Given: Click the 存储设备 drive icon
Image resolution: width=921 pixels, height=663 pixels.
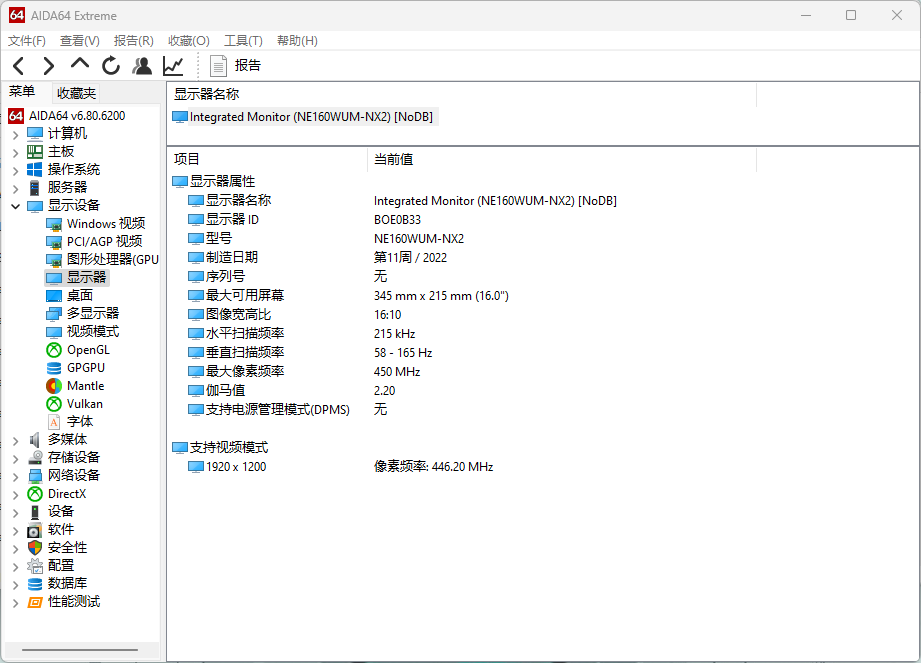Looking at the screenshot, I should (35, 457).
